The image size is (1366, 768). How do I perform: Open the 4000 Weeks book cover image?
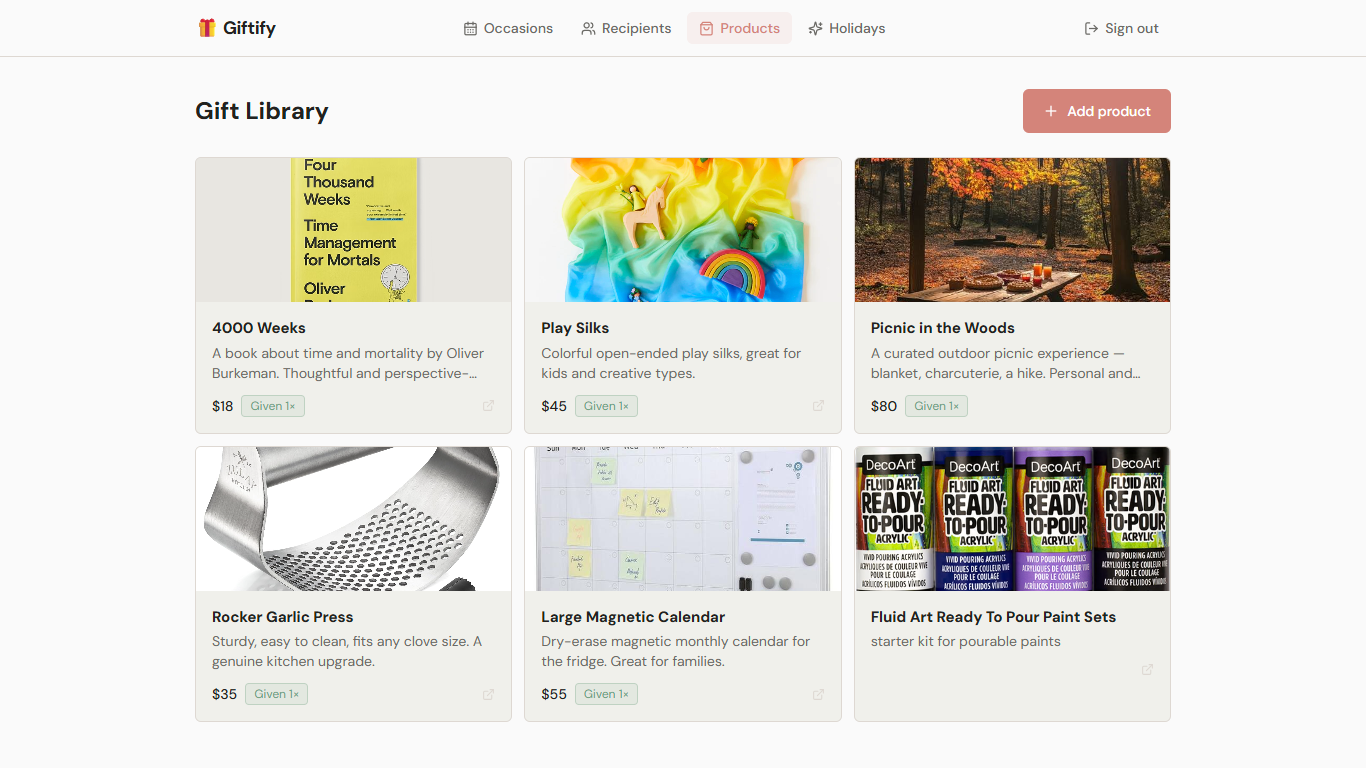click(x=354, y=230)
